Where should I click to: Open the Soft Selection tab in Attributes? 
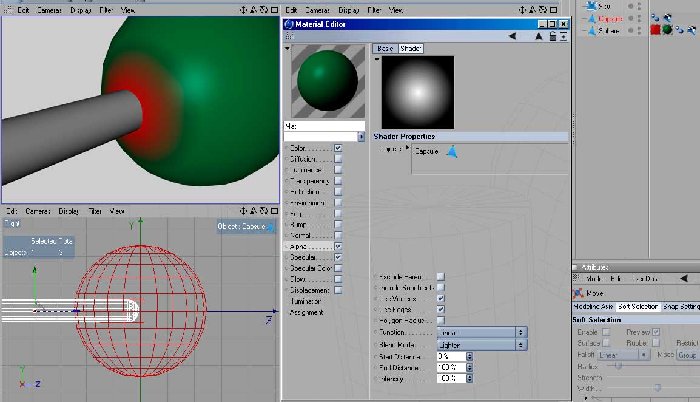pyautogui.click(x=638, y=306)
